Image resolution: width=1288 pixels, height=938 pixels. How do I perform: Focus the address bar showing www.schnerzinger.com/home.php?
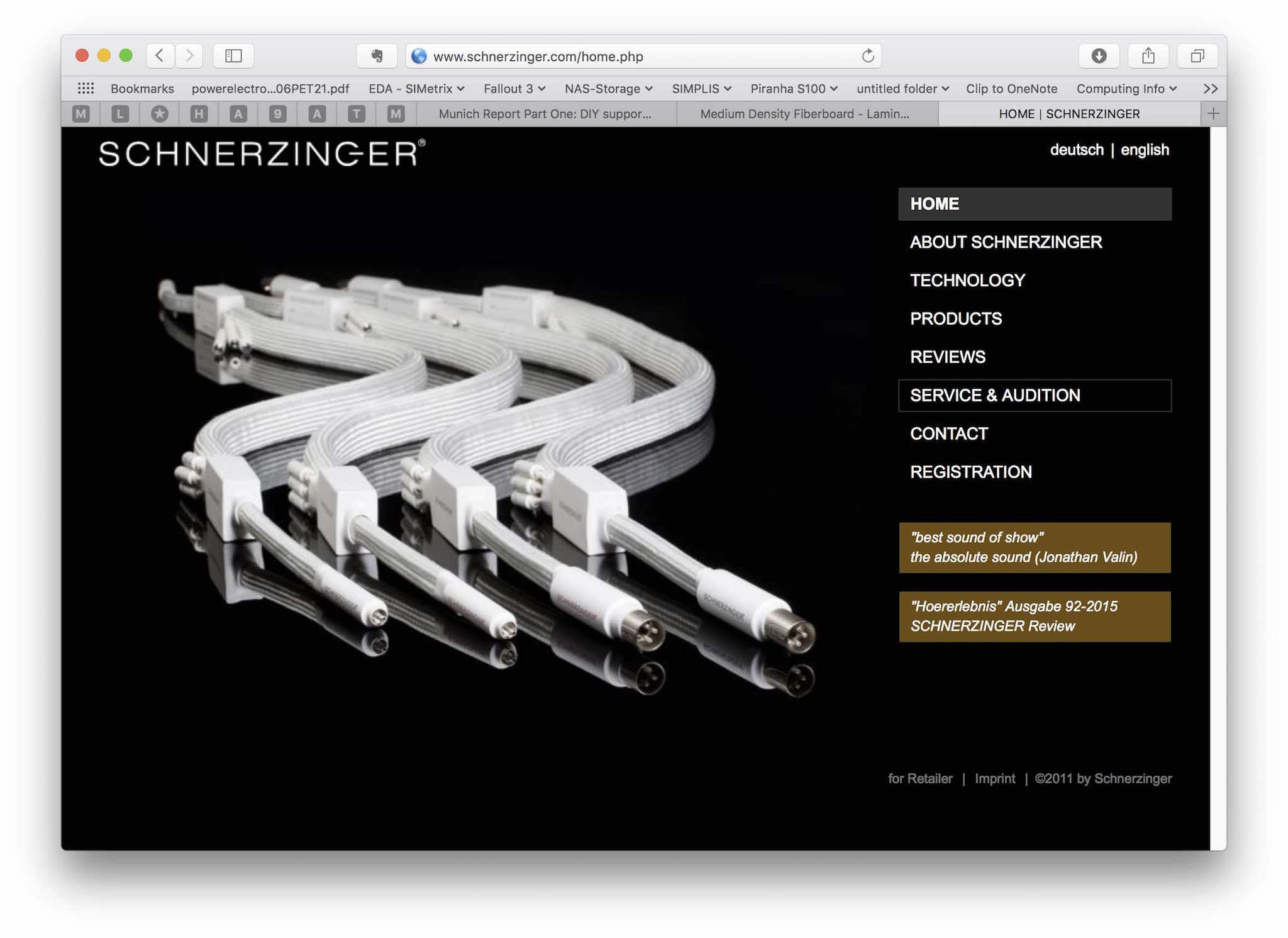[x=643, y=56]
